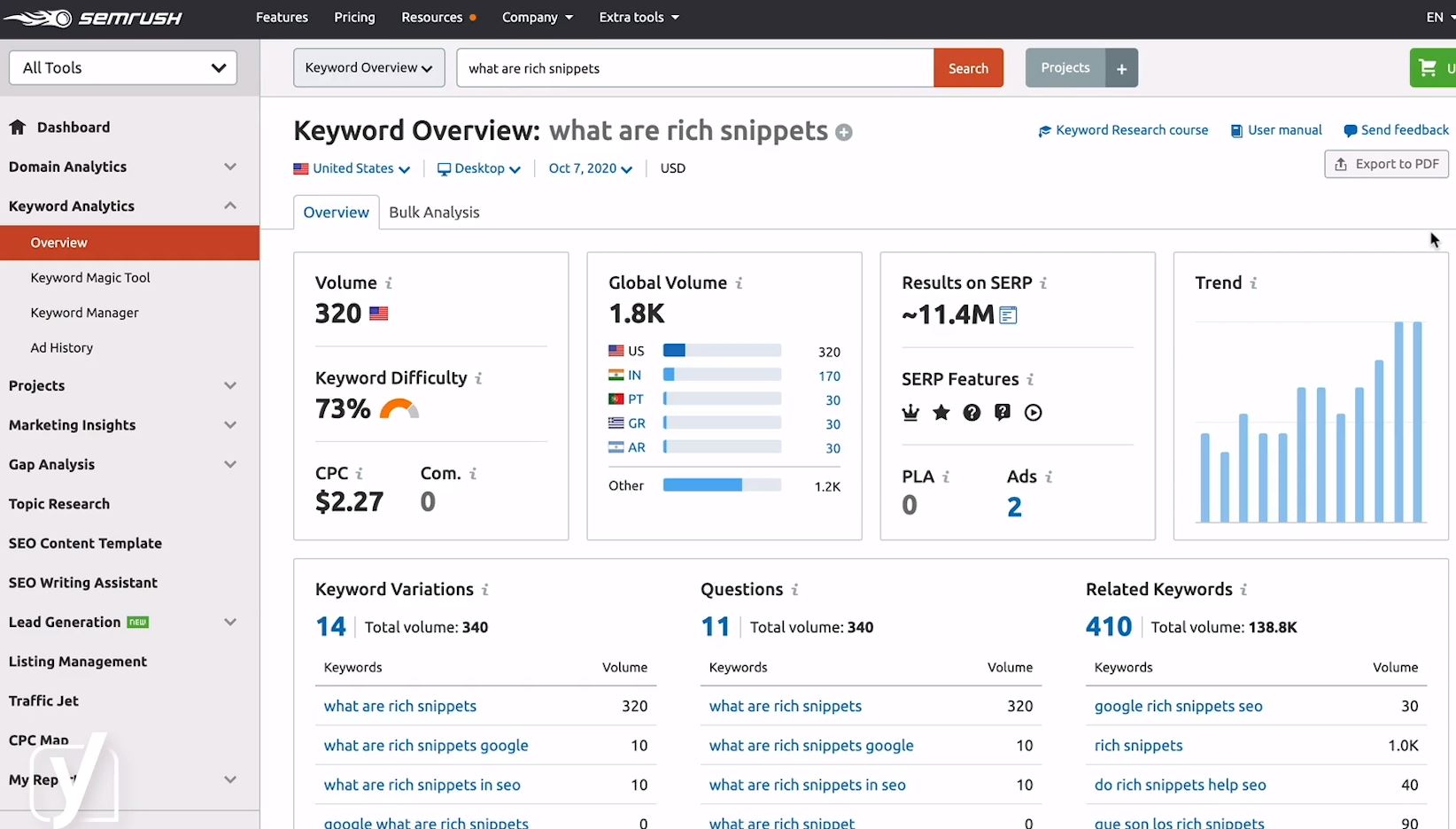Click the Related Keywords info icon
This screenshot has height=829, width=1456.
click(1243, 590)
